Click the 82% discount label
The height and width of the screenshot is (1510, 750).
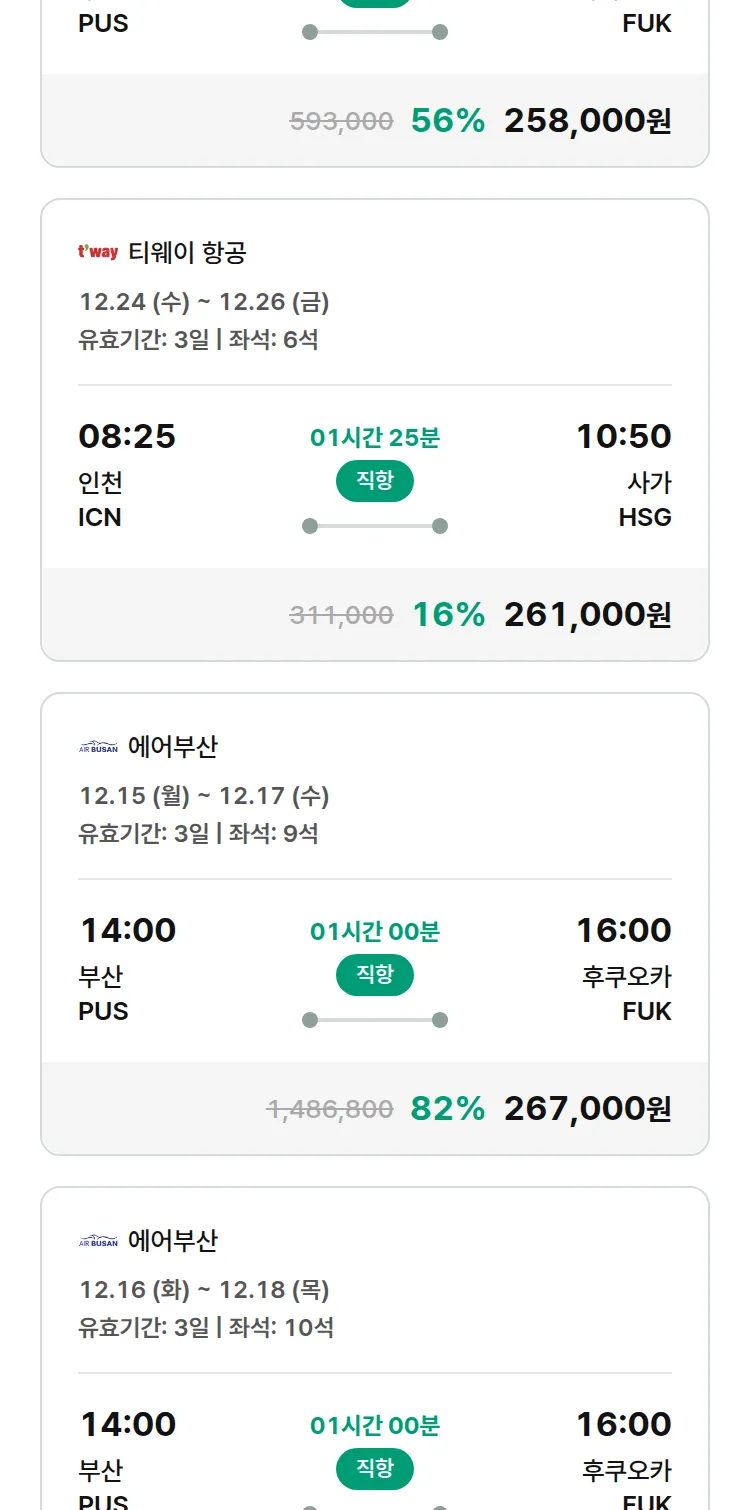(x=447, y=1109)
